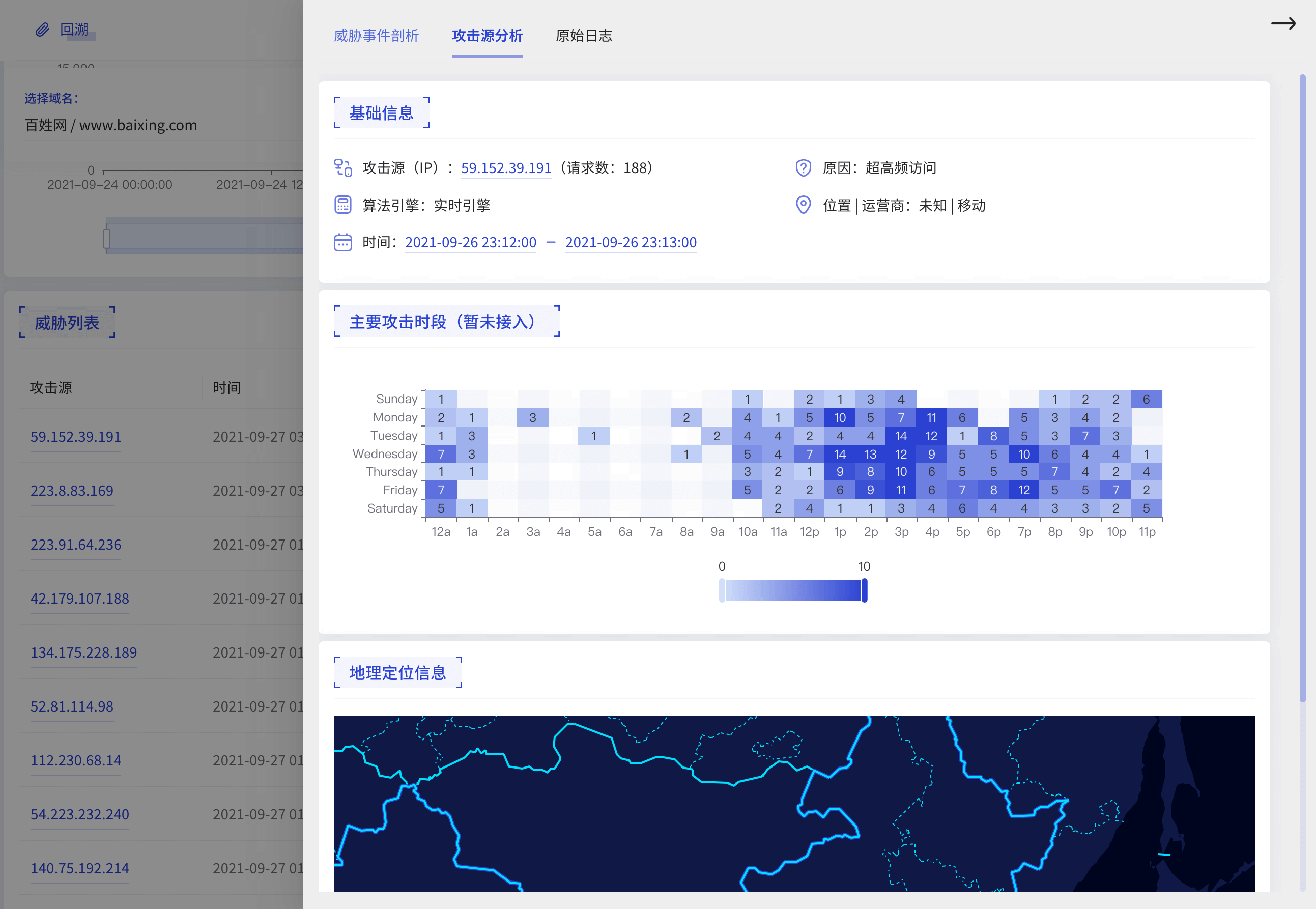Click the 主要攻击时段（暂未接入） section title
This screenshot has height=909, width=1316.
click(446, 322)
